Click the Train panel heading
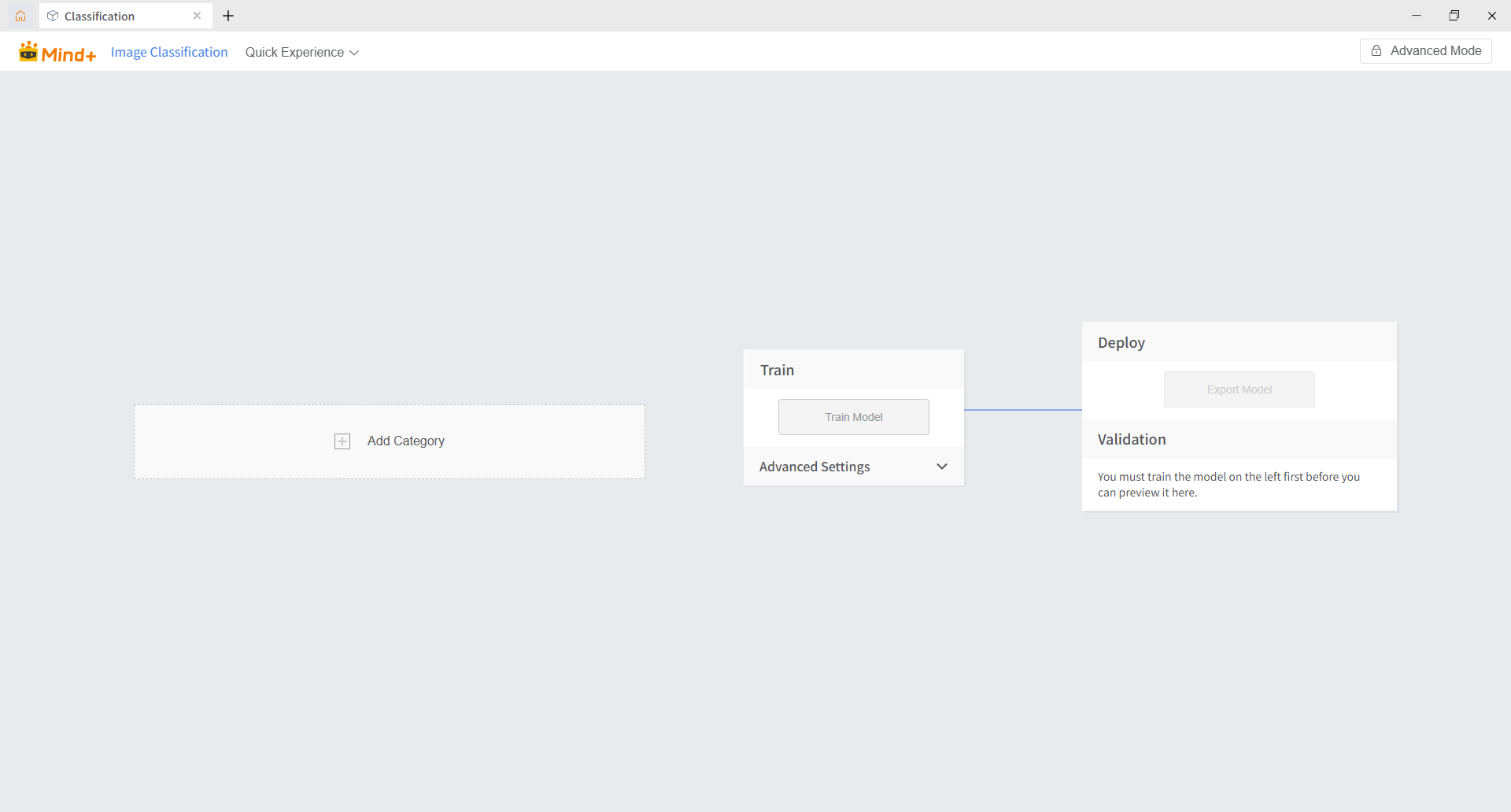1511x812 pixels. point(777,371)
